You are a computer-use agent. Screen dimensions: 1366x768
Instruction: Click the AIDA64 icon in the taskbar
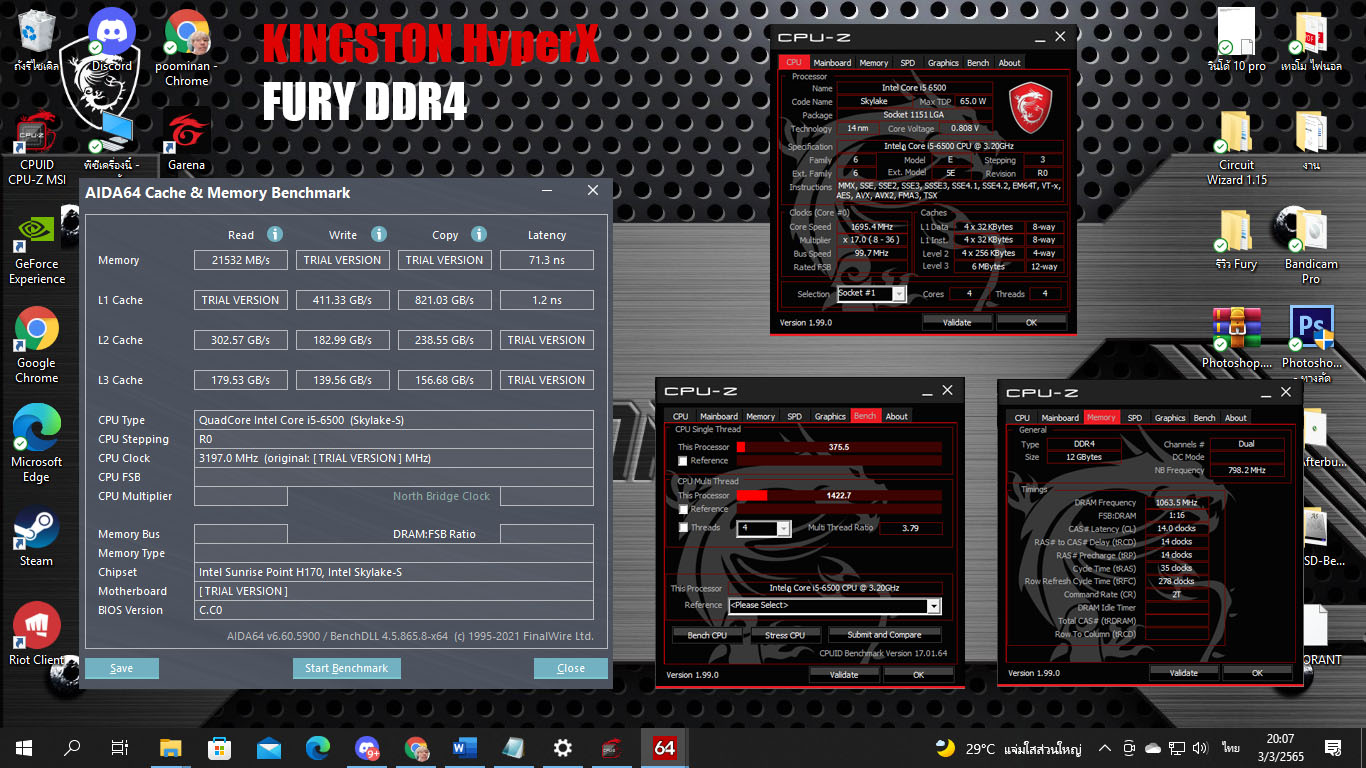click(x=664, y=747)
